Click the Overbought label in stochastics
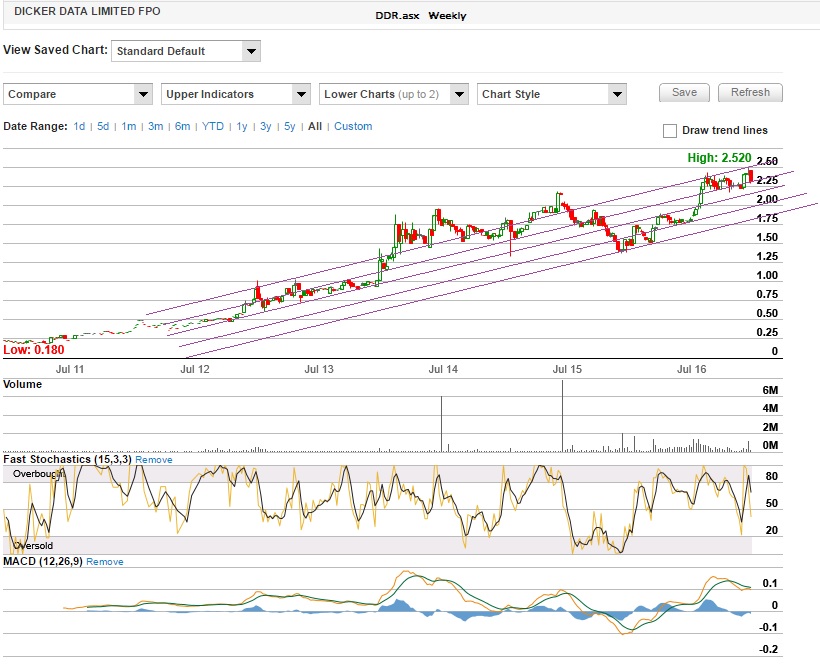820x670 pixels. 39,474
